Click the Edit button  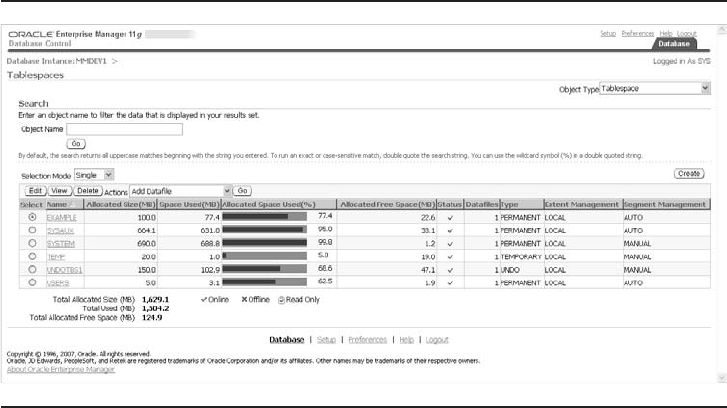point(35,191)
